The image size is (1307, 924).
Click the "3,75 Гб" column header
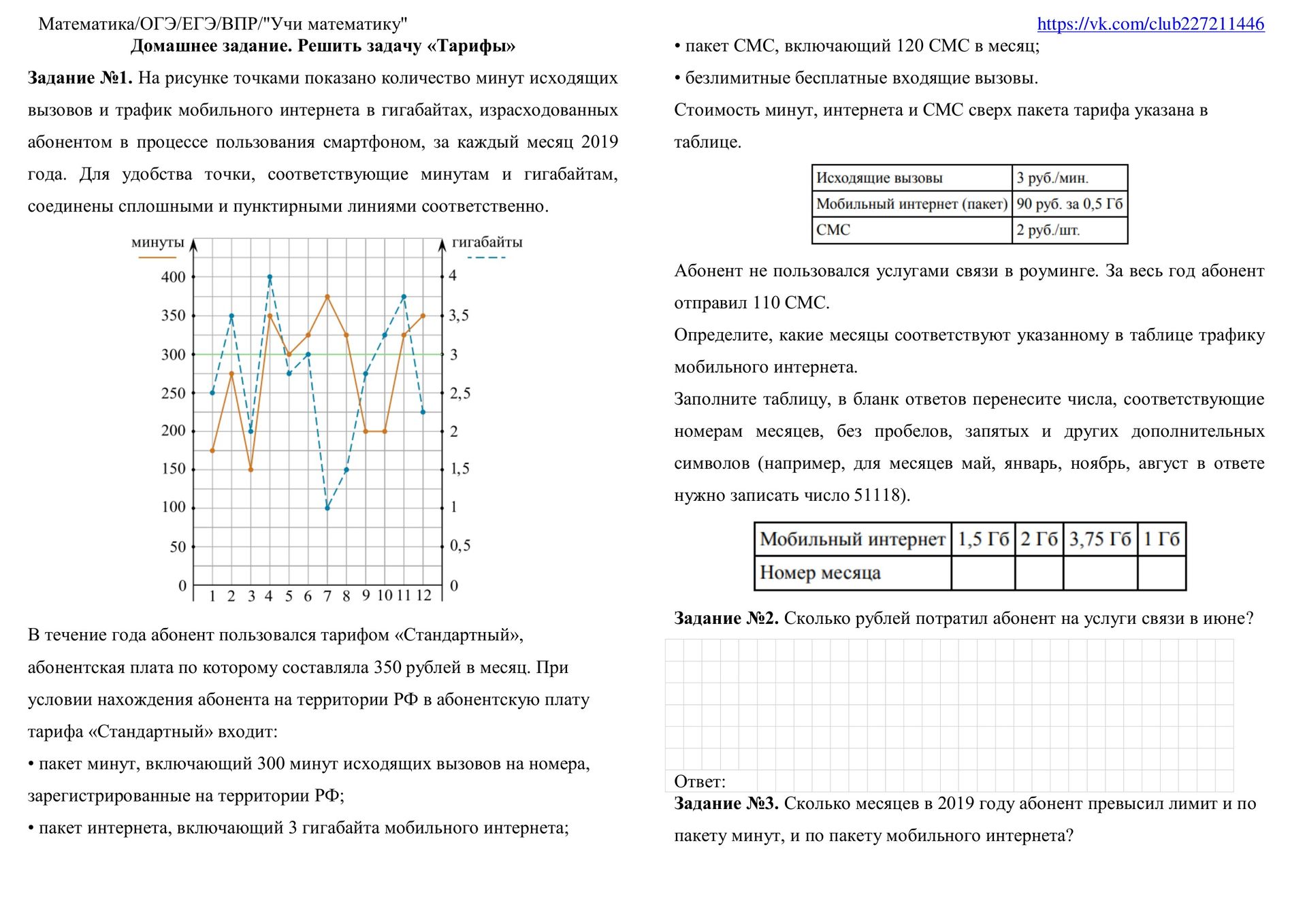pyautogui.click(x=1100, y=540)
